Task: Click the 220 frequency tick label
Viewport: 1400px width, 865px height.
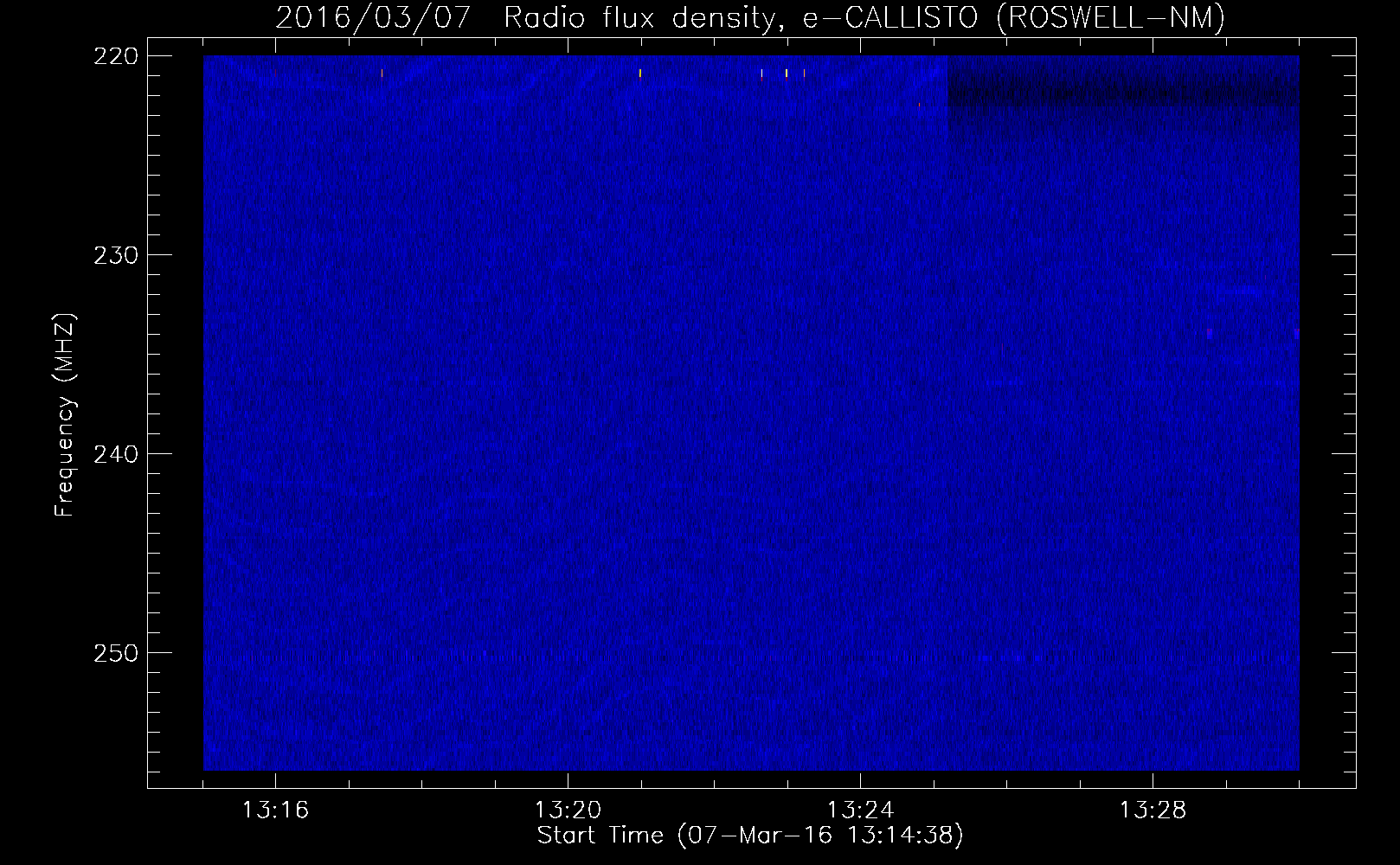Action: 115,56
